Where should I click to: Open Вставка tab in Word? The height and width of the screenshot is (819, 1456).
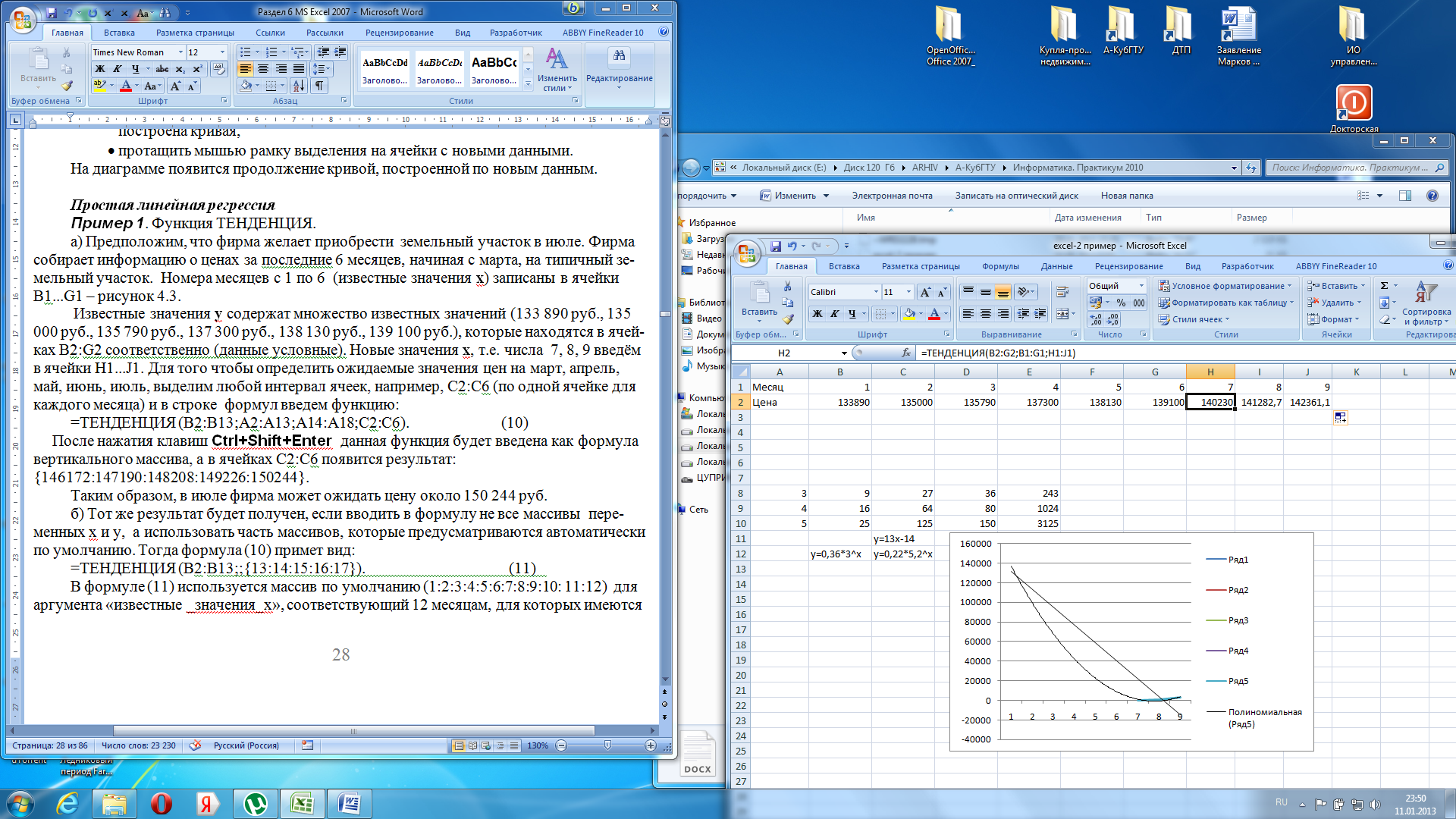[119, 33]
